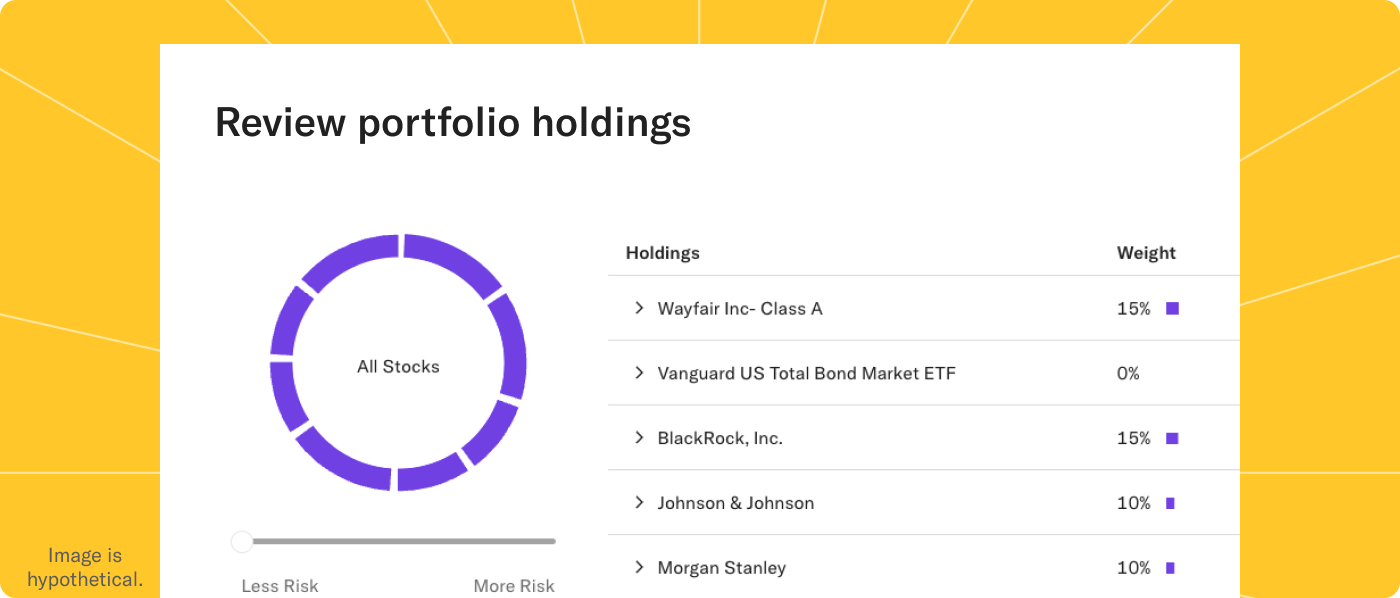Click the risk slider handle
This screenshot has height=598, width=1400.
[241, 541]
